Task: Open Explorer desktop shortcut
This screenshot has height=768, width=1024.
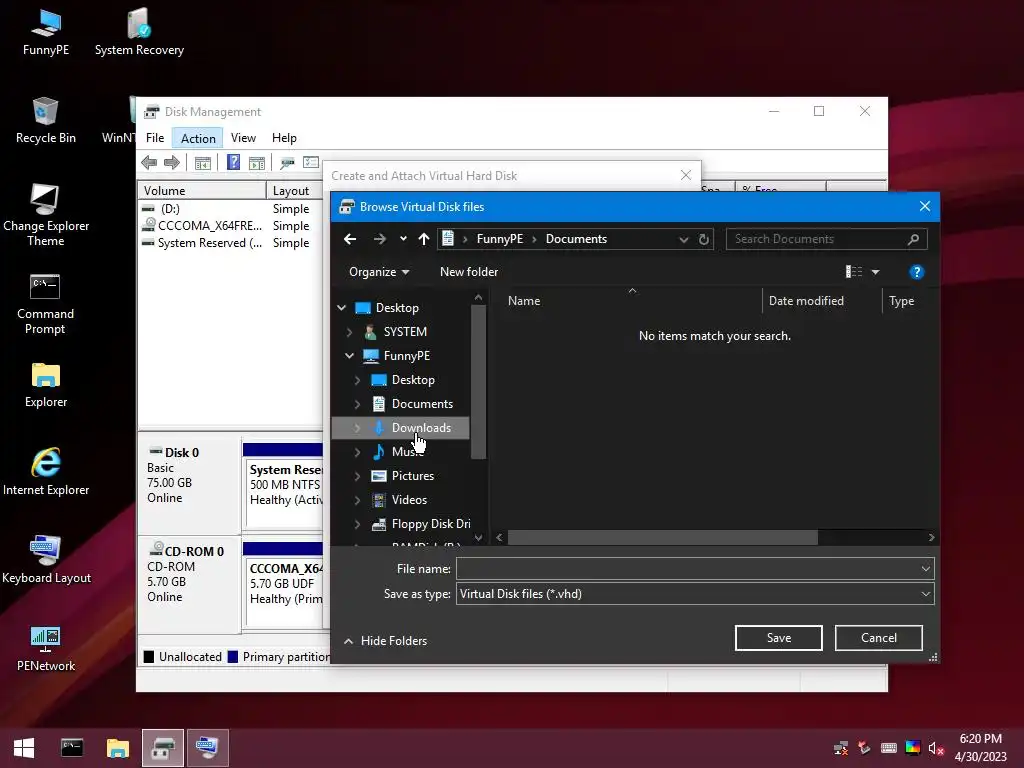Action: pyautogui.click(x=46, y=385)
